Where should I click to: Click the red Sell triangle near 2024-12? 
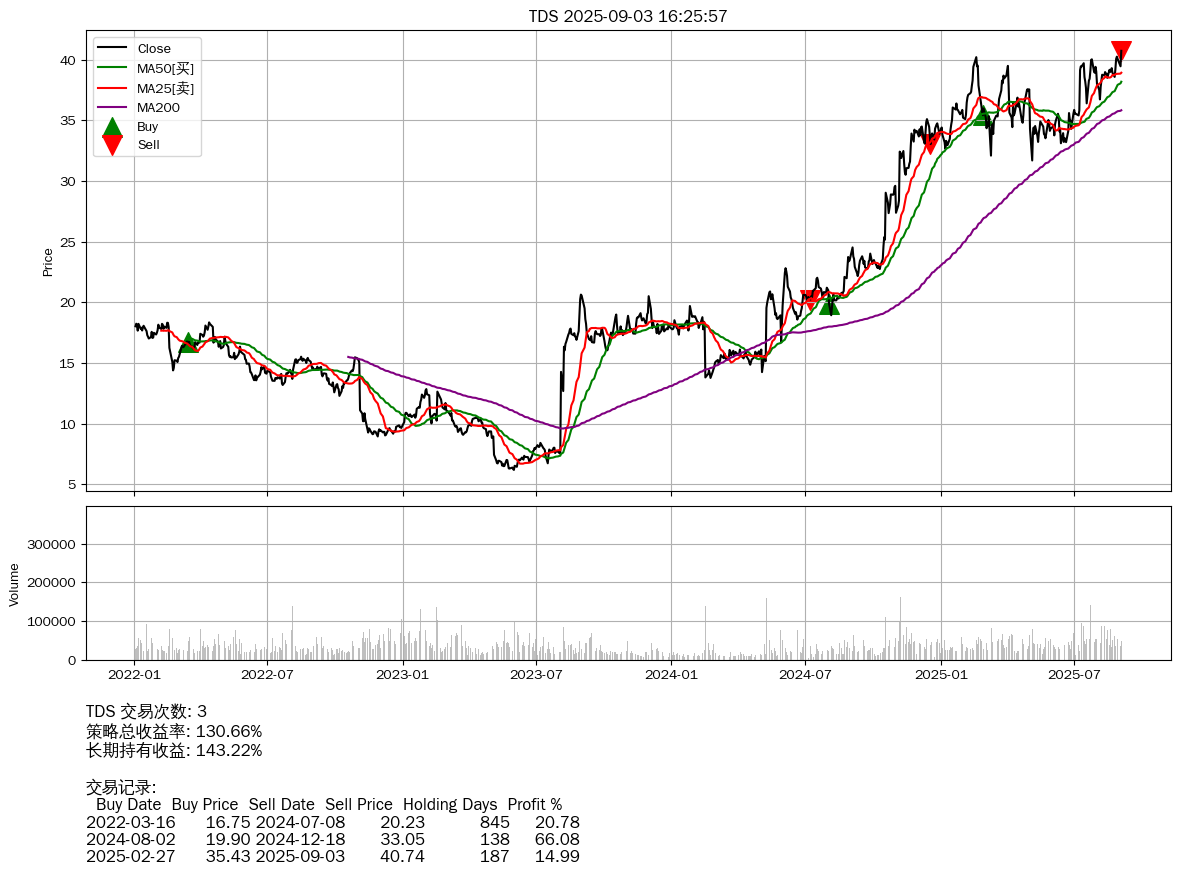[931, 144]
